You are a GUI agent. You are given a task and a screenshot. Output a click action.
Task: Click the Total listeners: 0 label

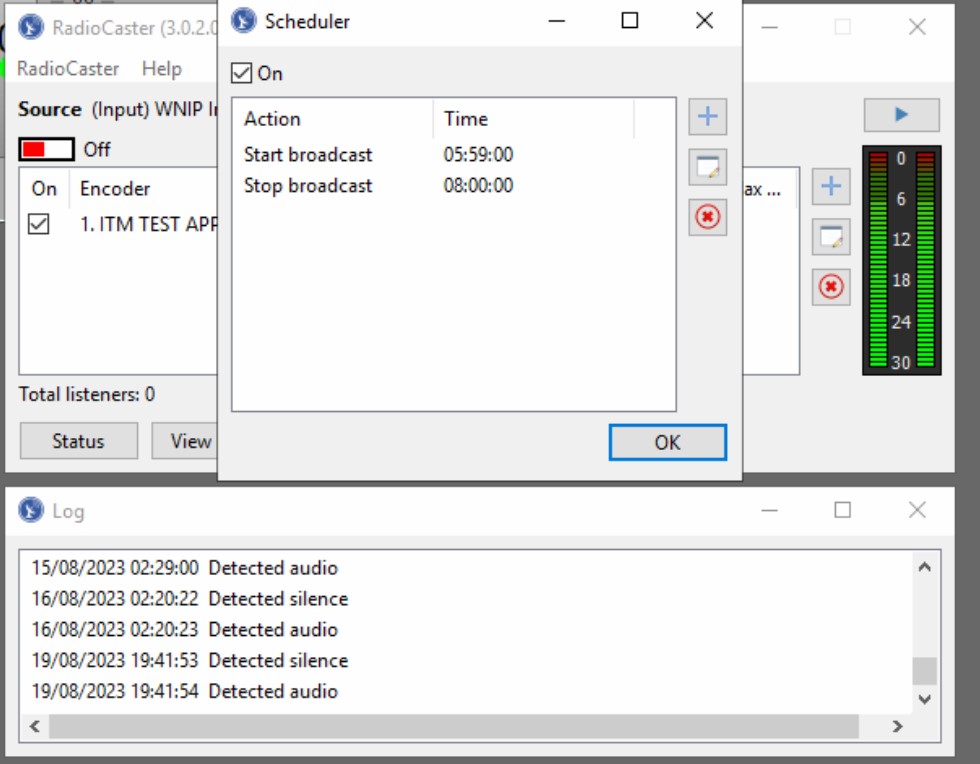click(x=87, y=395)
